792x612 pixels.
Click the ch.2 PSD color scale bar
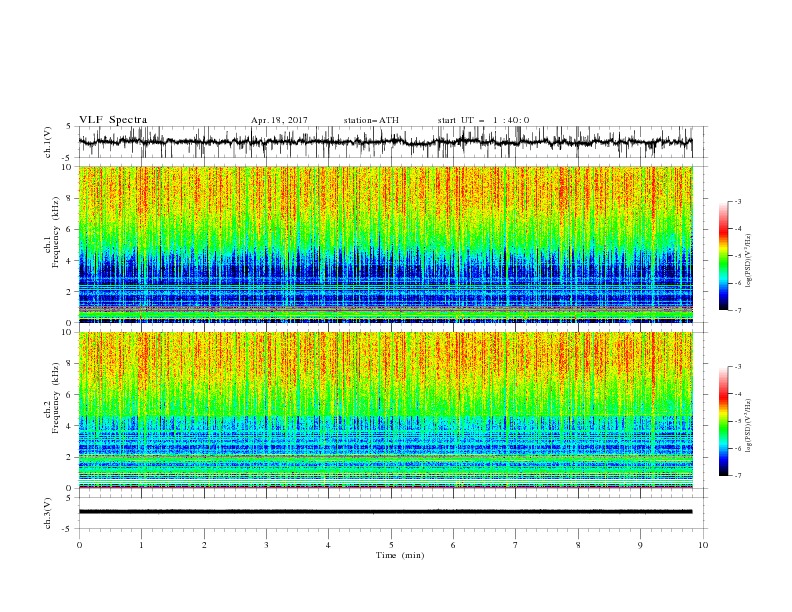(x=724, y=421)
